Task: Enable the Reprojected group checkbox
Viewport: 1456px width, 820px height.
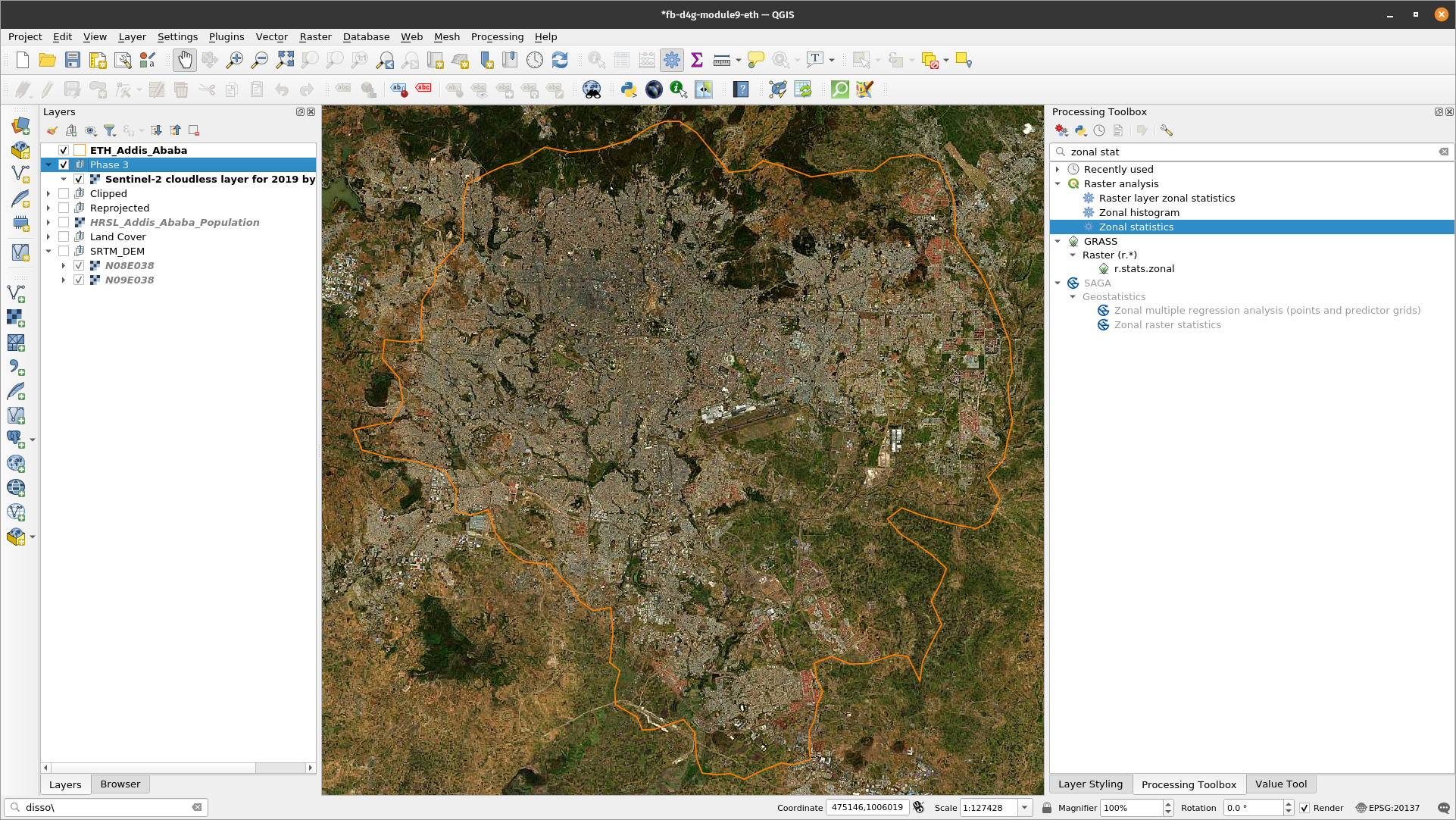Action: tap(64, 208)
